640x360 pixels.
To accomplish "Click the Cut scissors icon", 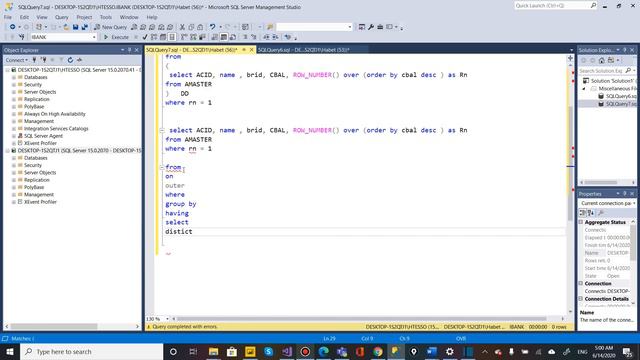I will (x=182, y=27).
